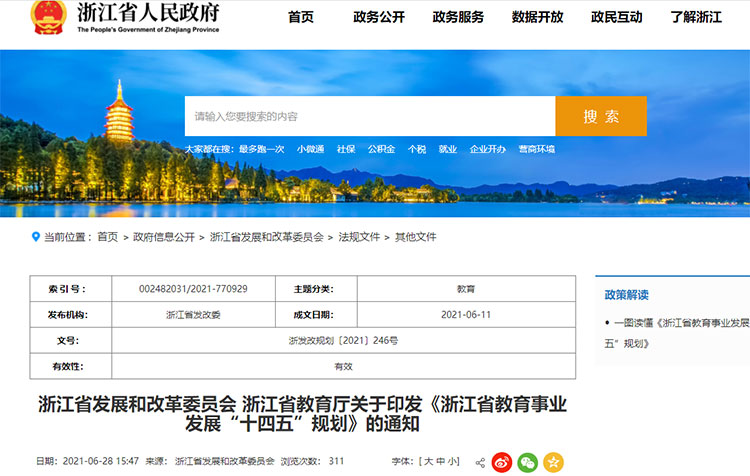Click the yellow star favorite icon
Image resolution: width=750 pixels, height=476 pixels.
(x=553, y=462)
